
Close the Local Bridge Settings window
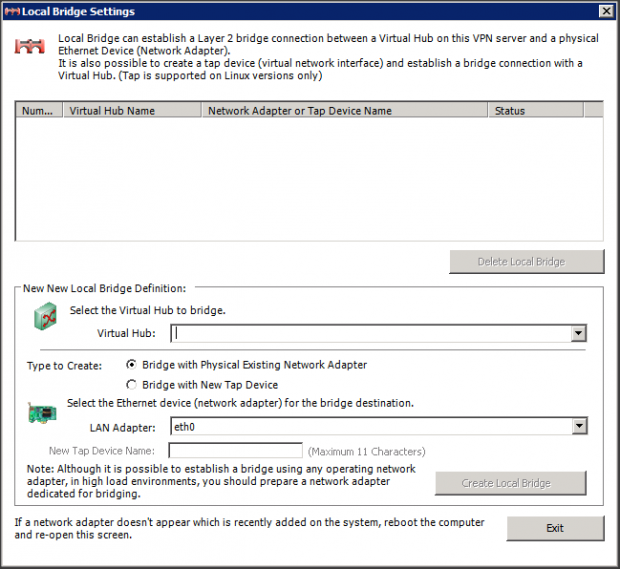tap(606, 11)
